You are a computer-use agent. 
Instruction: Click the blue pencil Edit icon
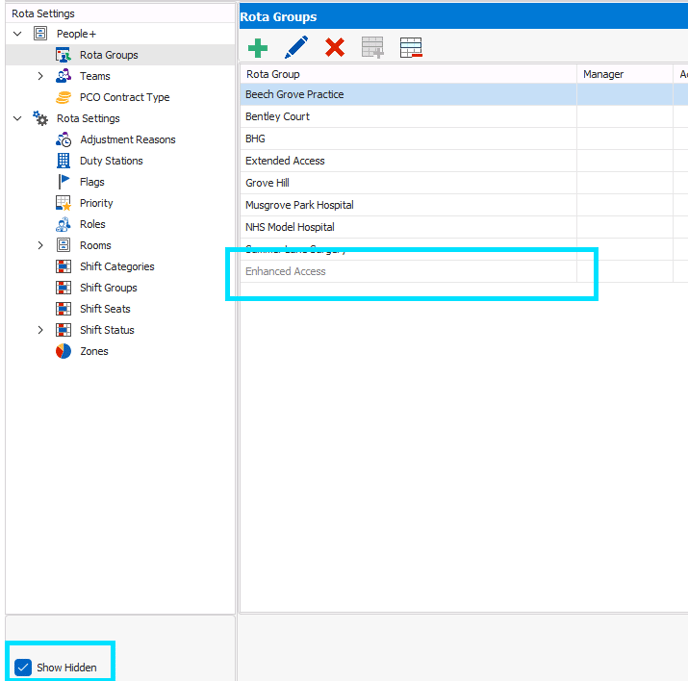pos(296,47)
